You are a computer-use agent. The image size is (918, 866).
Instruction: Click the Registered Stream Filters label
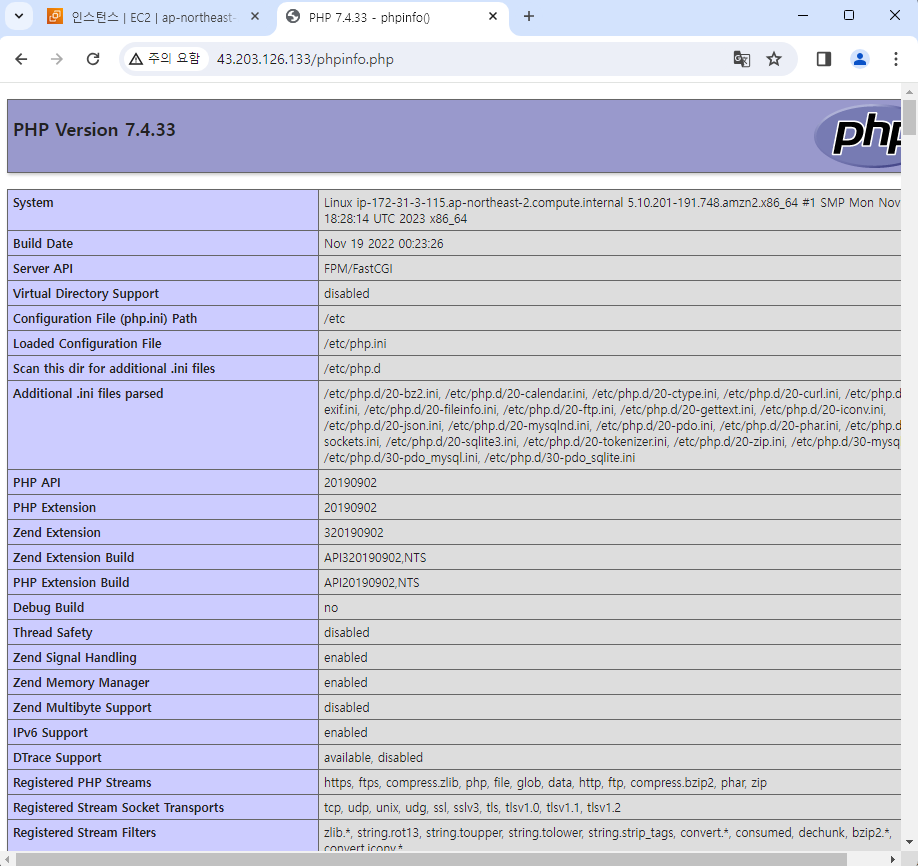tap(84, 833)
